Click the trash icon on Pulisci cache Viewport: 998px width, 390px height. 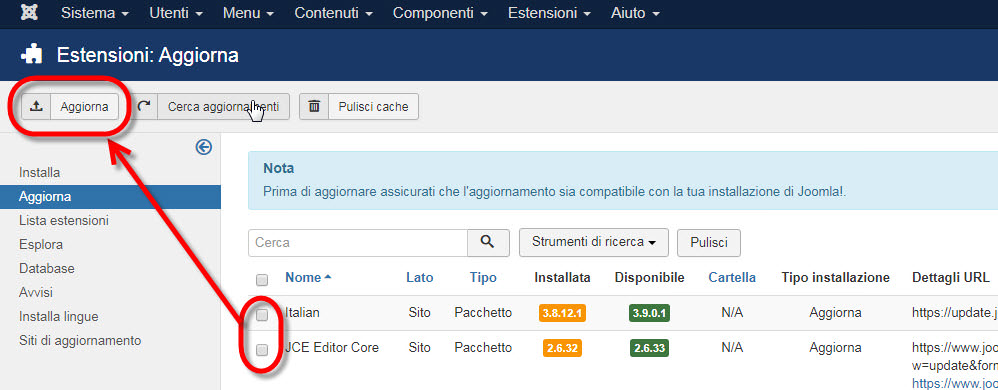point(314,107)
